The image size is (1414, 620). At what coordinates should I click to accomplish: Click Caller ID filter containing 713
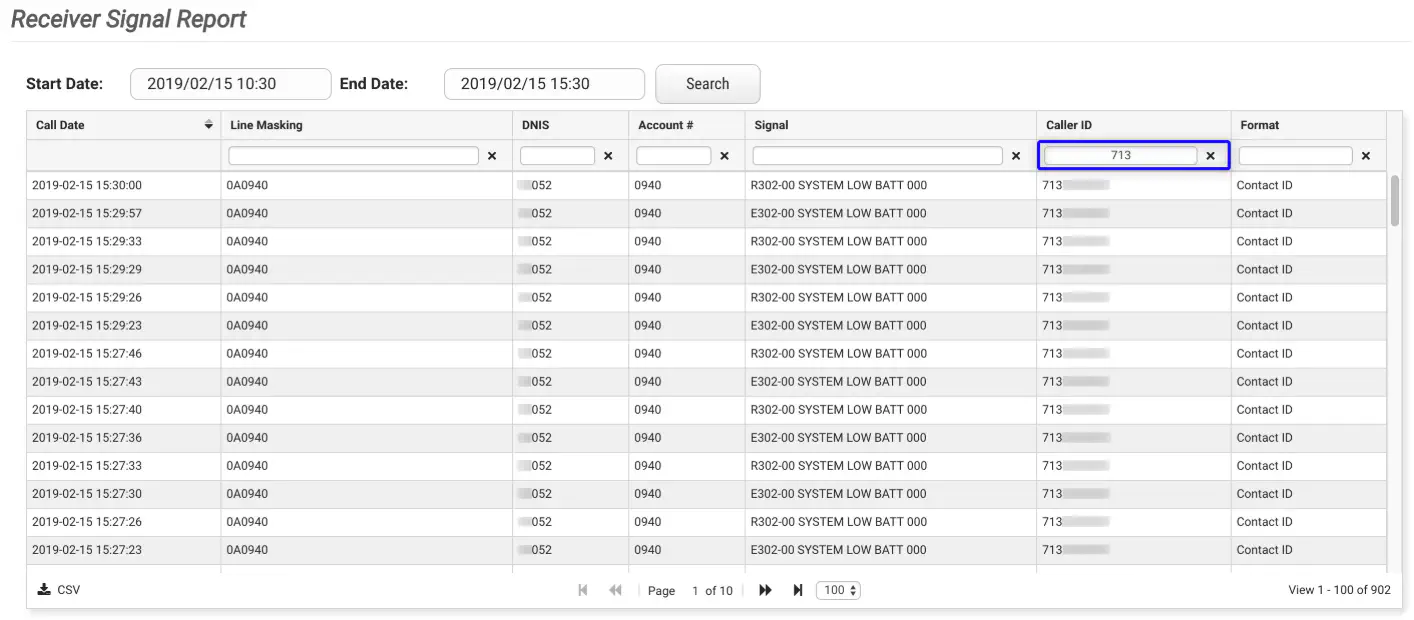(1120, 156)
